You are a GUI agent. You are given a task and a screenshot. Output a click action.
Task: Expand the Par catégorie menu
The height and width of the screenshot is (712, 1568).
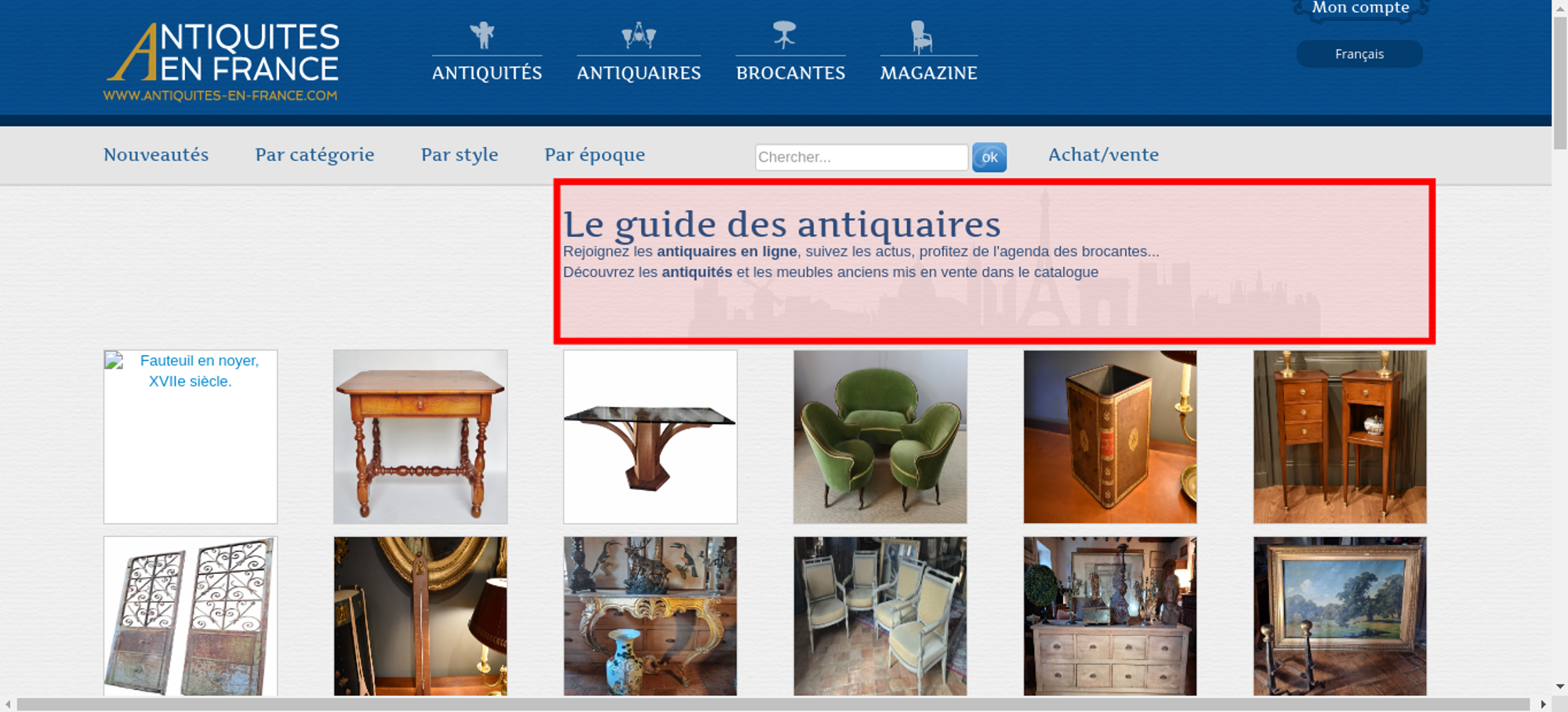click(x=314, y=154)
